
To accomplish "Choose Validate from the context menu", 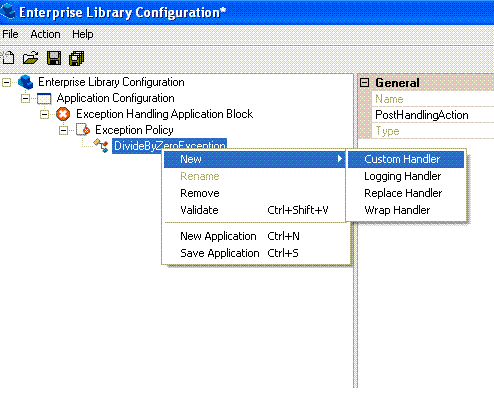I will tap(255, 210).
